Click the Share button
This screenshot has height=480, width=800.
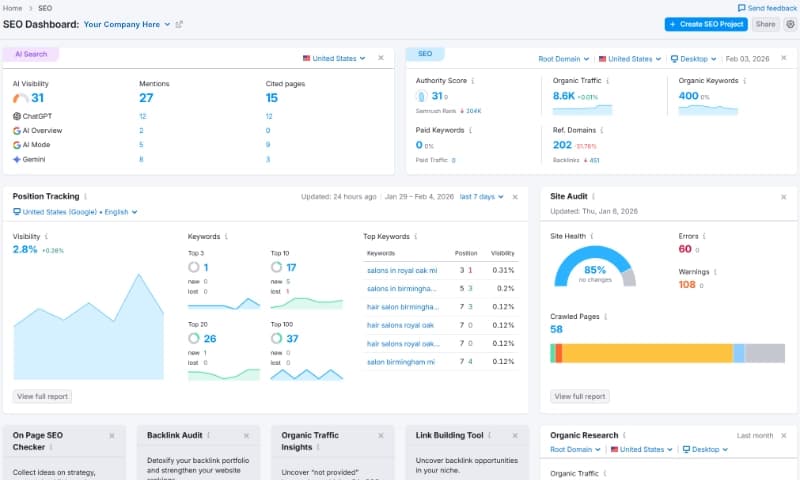[765, 24]
